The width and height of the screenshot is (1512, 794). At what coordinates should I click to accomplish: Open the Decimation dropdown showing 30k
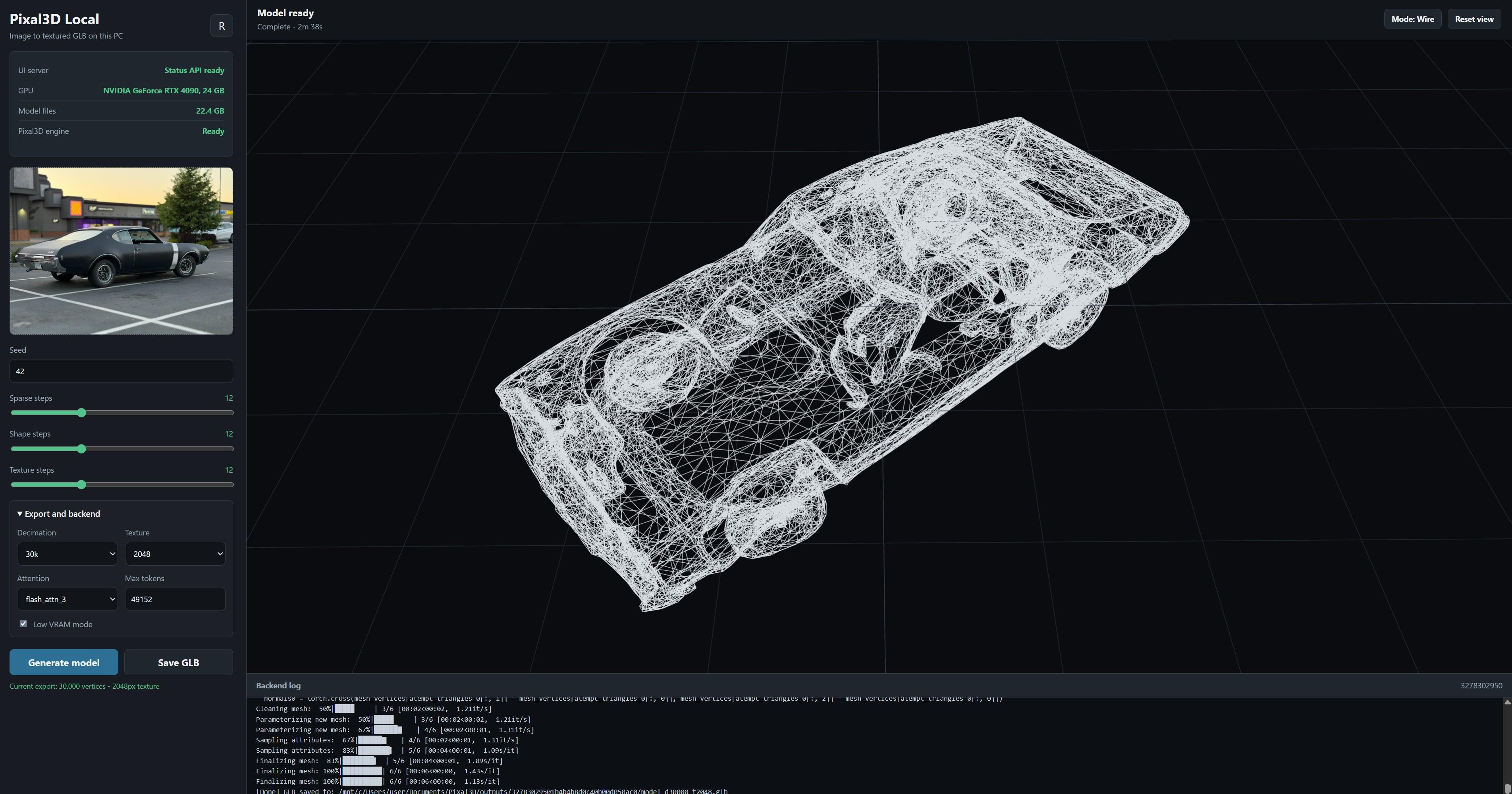(x=67, y=554)
